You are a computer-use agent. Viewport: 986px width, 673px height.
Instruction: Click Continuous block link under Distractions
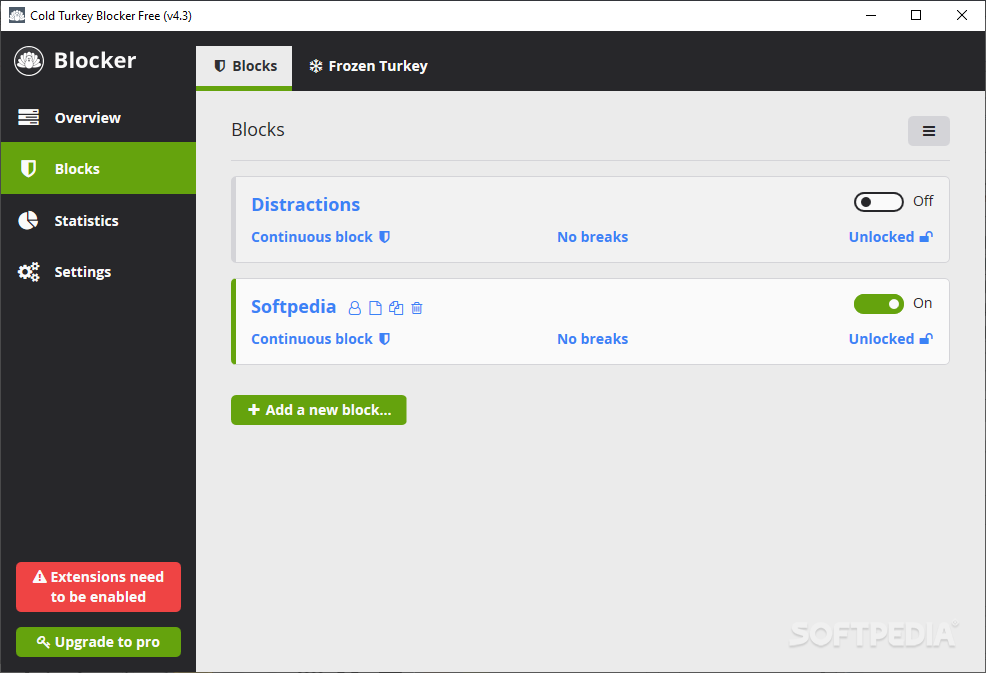coord(312,237)
